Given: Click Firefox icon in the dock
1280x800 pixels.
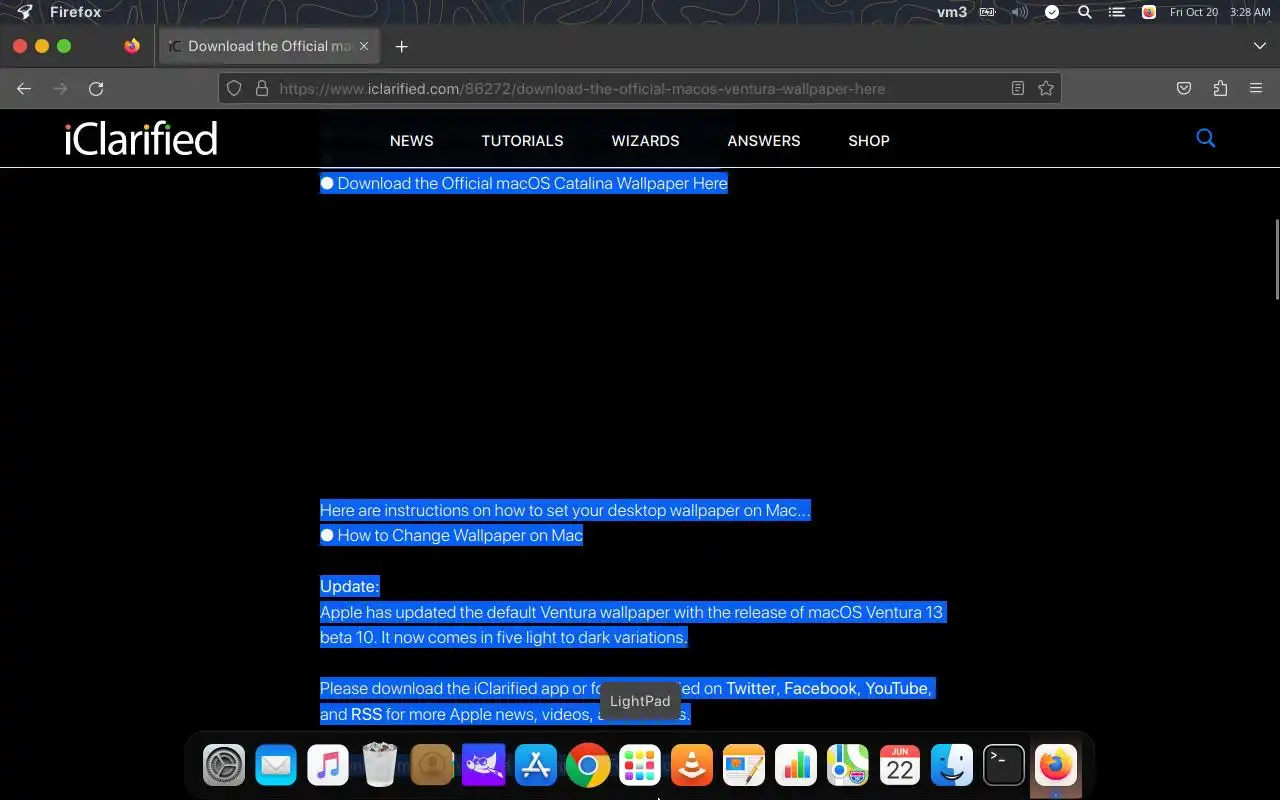Looking at the screenshot, I should tap(1056, 766).
